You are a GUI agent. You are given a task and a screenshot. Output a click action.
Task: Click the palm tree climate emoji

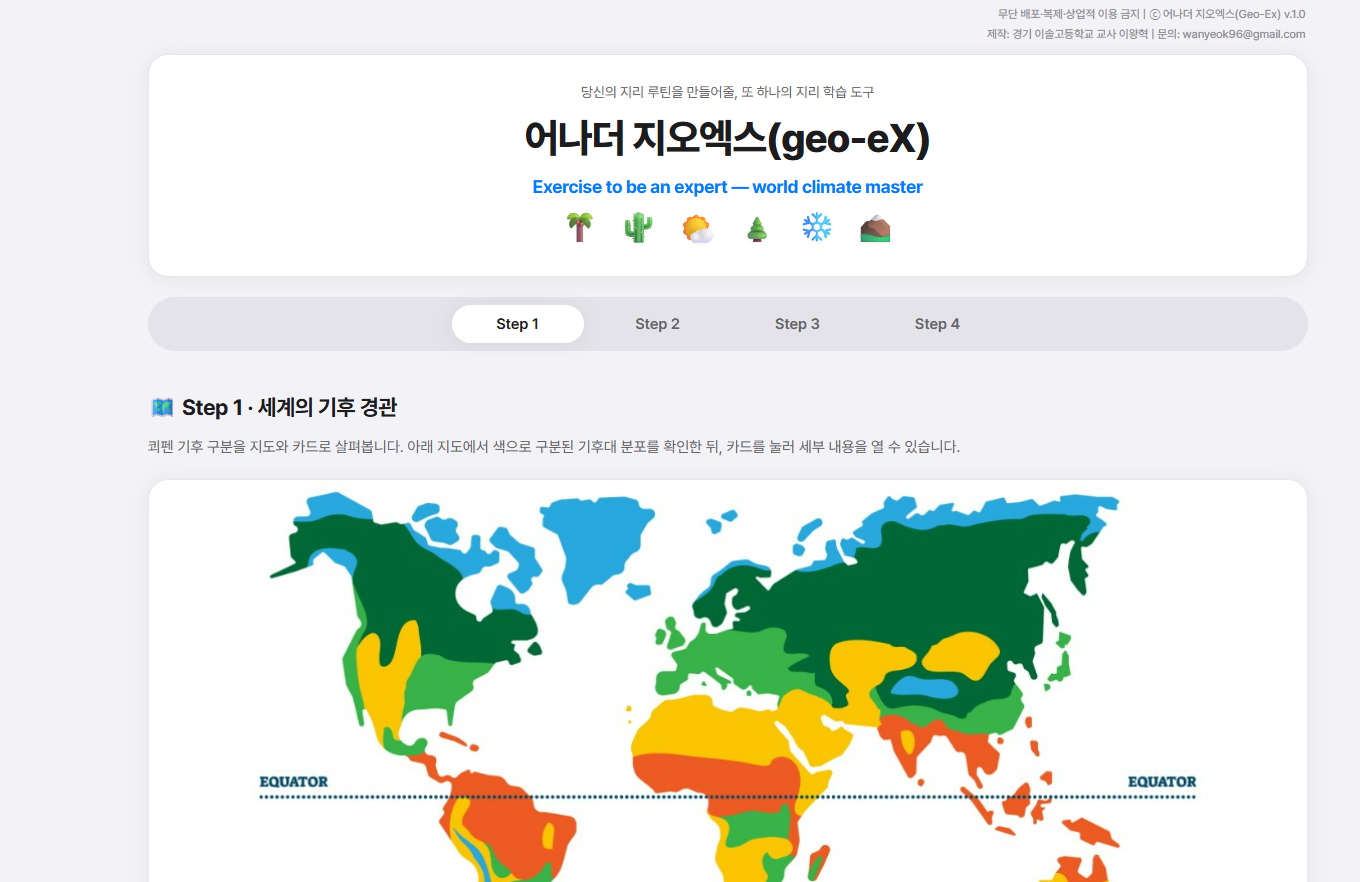pos(579,227)
